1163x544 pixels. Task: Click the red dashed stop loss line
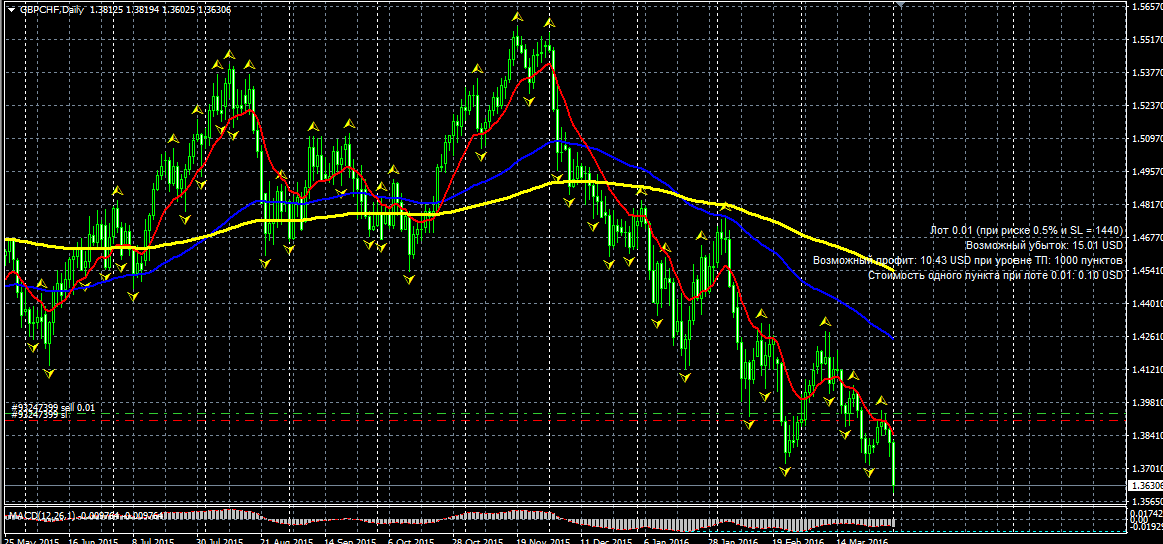point(564,420)
